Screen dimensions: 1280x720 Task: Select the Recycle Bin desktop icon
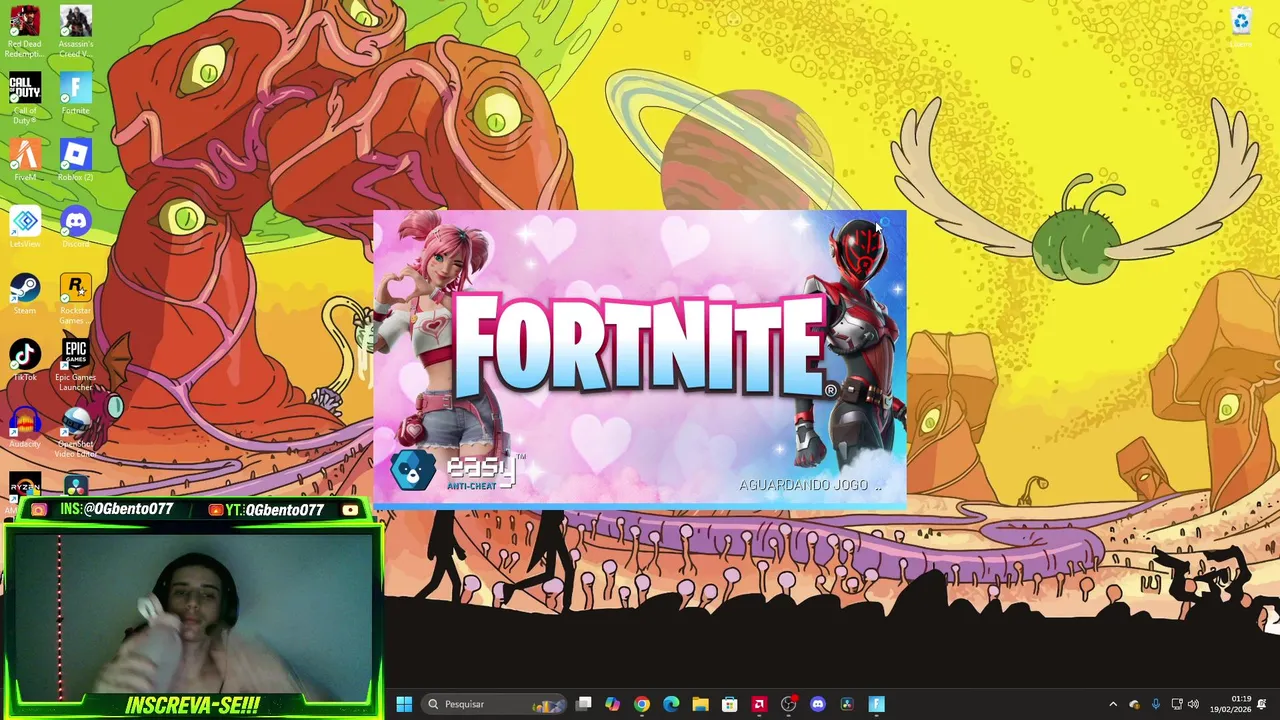pos(1241,28)
